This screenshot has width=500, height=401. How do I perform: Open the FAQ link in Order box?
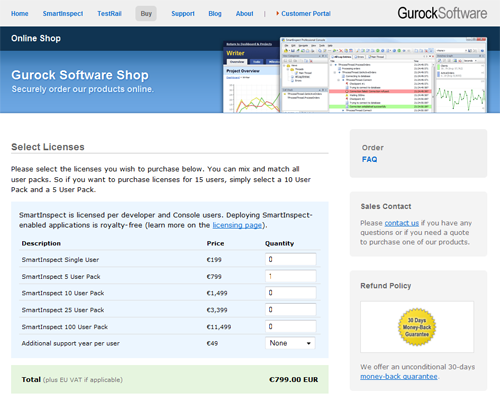click(x=369, y=159)
